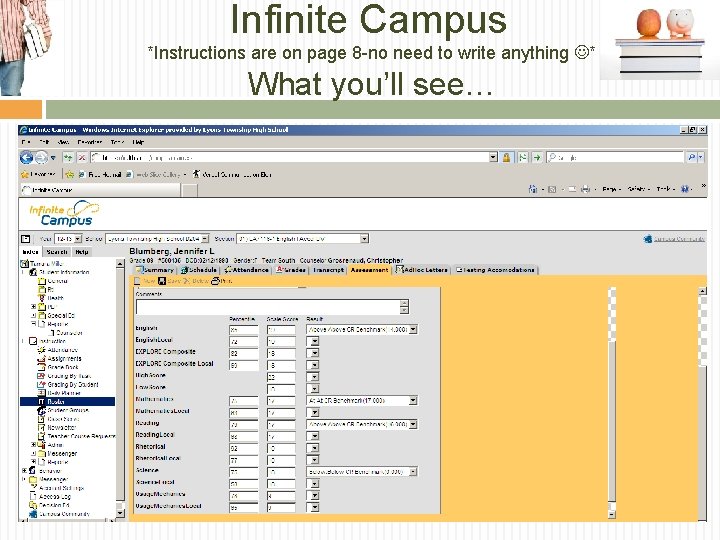Open the Help menu in IE menu bar
The height and width of the screenshot is (540, 720).
coord(138,142)
